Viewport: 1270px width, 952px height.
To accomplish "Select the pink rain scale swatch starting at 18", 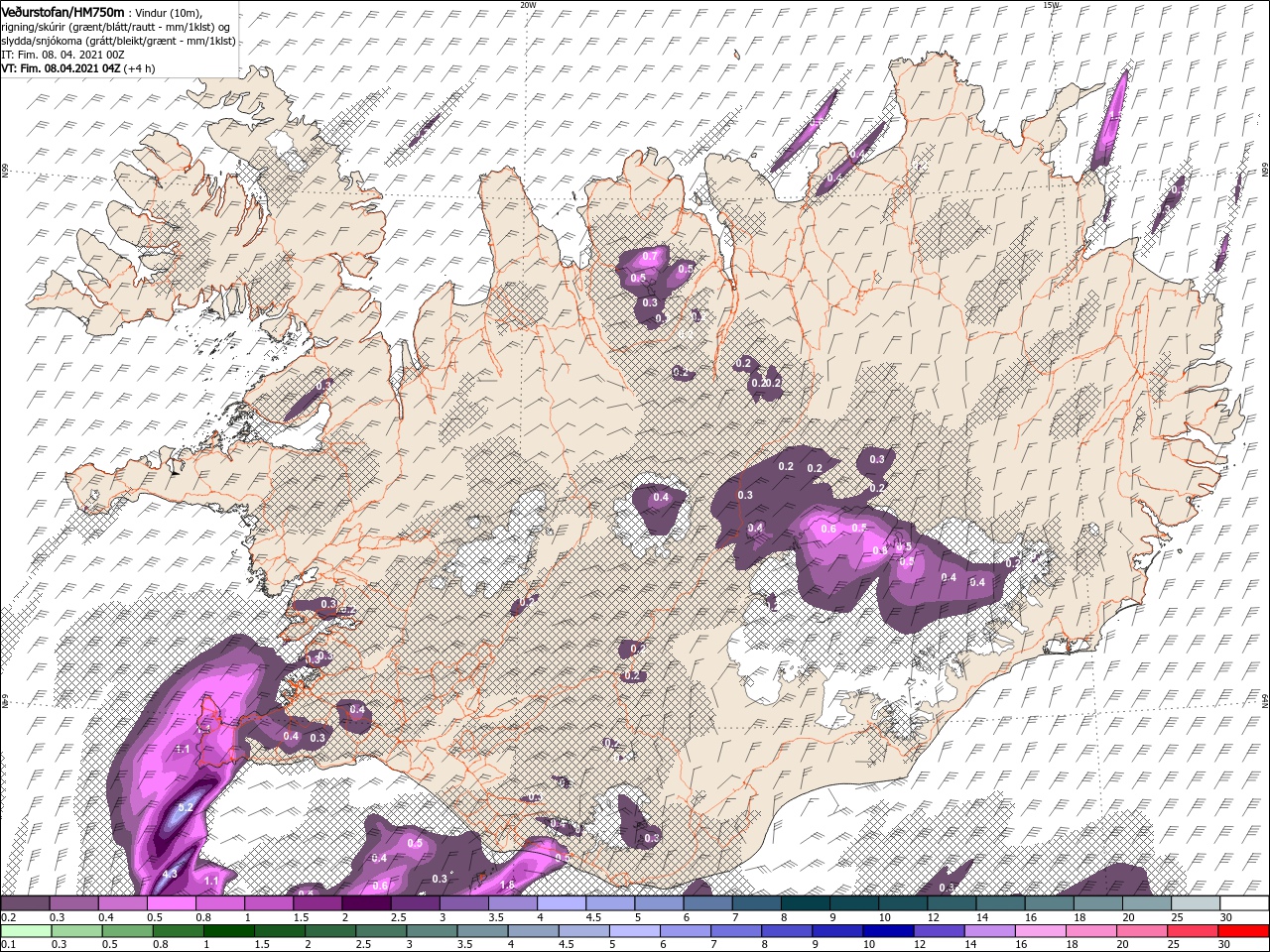I will tap(1090, 931).
